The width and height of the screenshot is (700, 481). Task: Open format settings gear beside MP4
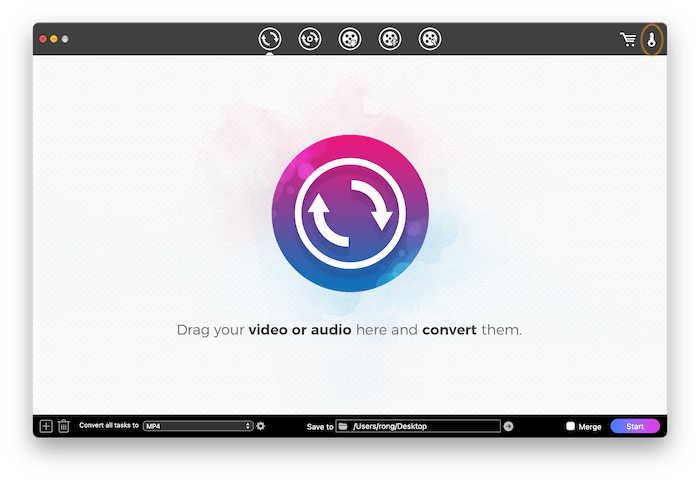[x=261, y=426]
